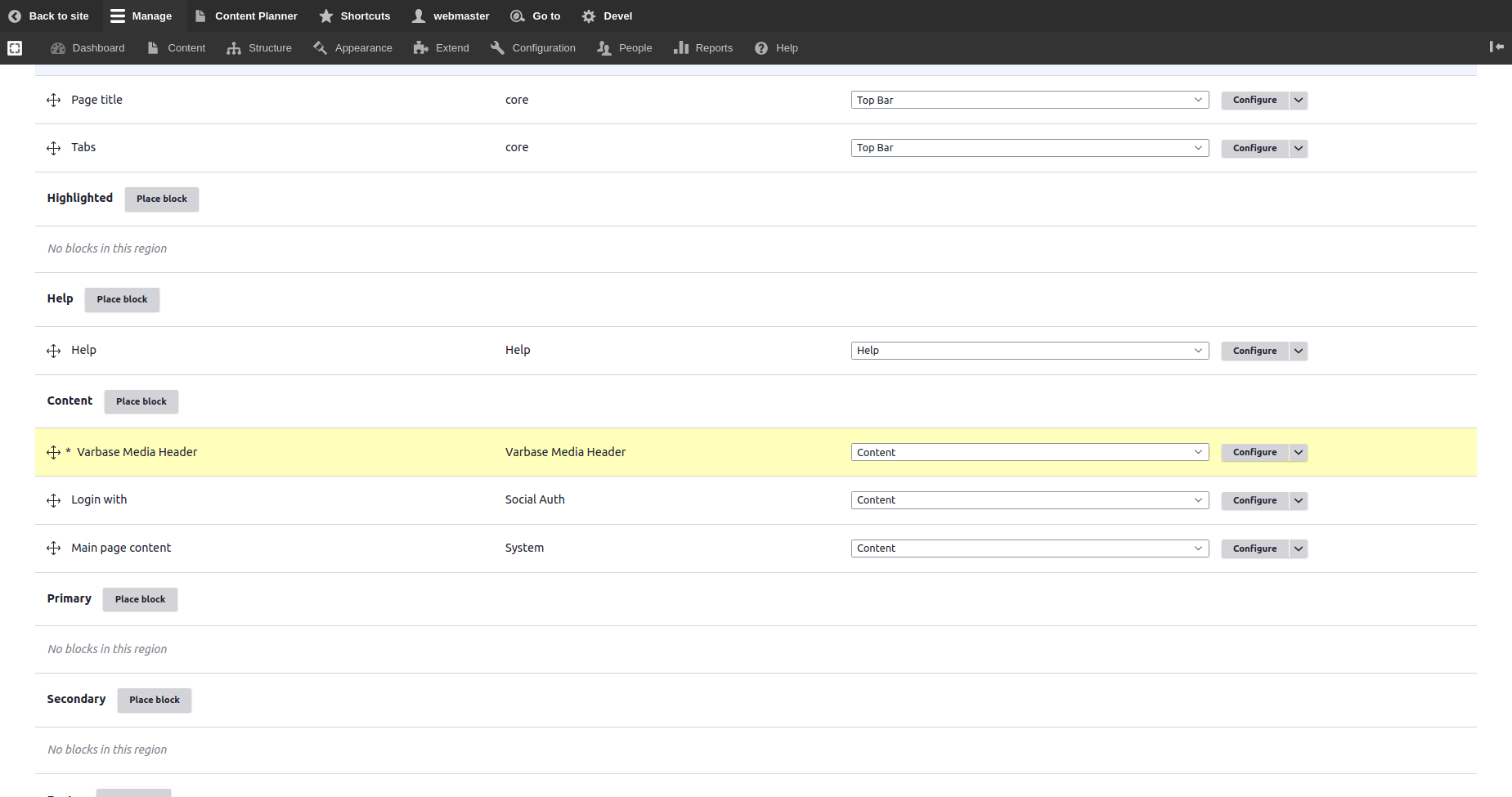Open region dropdown for Main page content
Viewport: 1512px width, 797px height.
[x=1030, y=548]
